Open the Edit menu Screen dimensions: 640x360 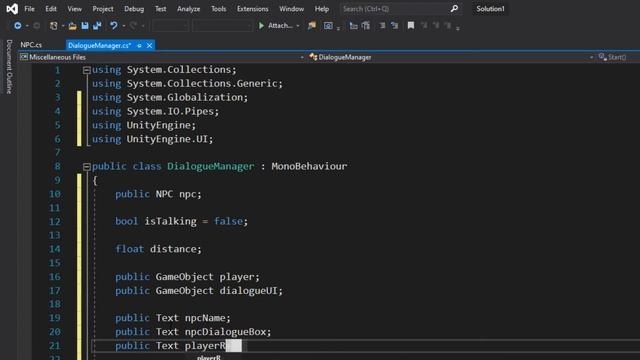51,9
